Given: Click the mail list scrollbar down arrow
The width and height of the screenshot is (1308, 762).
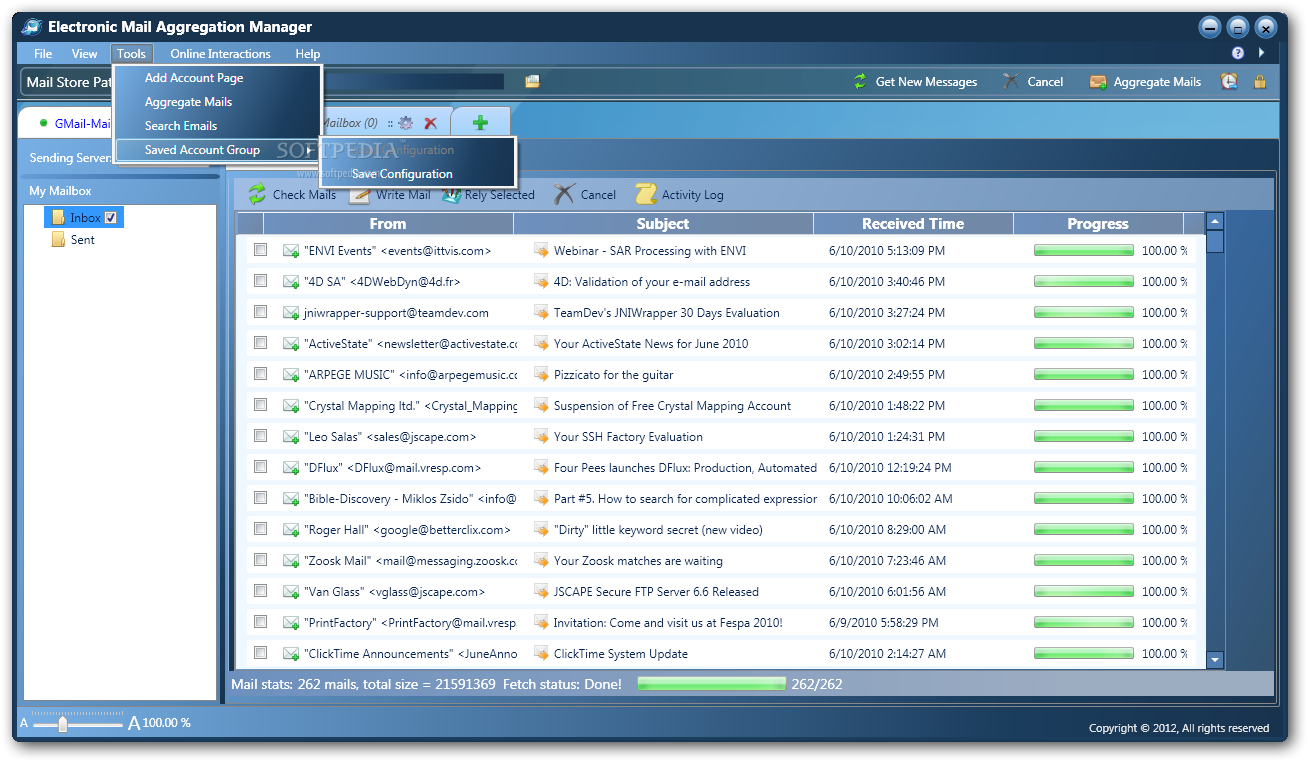Looking at the screenshot, I should 1215,659.
